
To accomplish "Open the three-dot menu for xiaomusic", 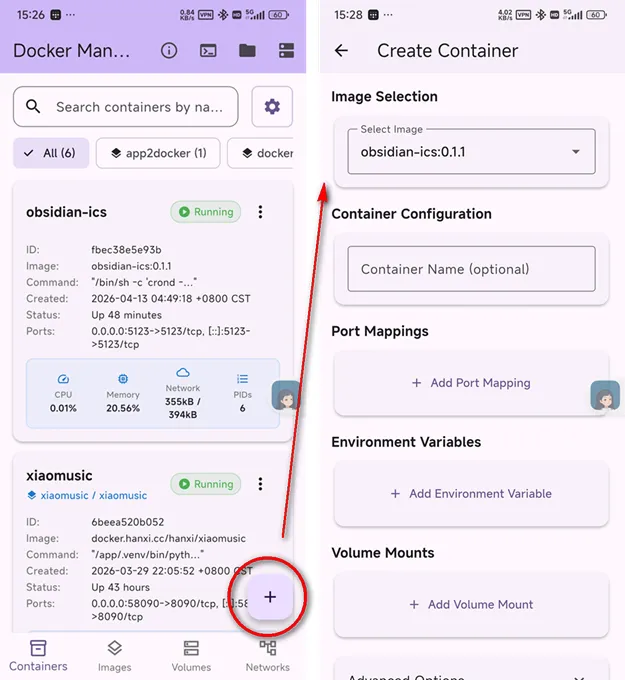I will [x=260, y=484].
